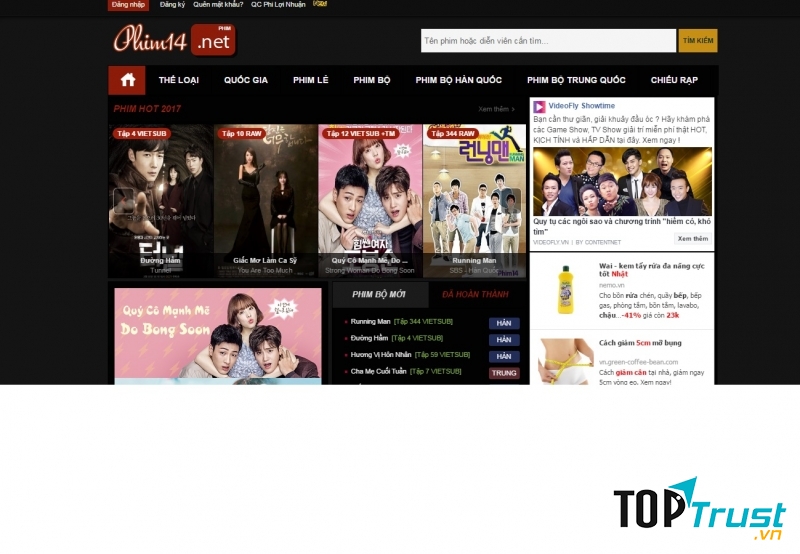Click the HÀN tag beside Running Man
This screenshot has width=800, height=554.
pyautogui.click(x=504, y=323)
